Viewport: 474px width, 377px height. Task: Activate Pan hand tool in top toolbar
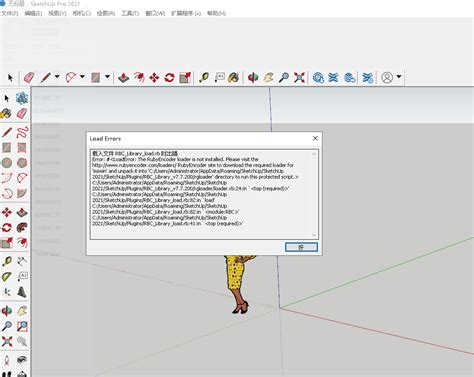click(x=269, y=78)
